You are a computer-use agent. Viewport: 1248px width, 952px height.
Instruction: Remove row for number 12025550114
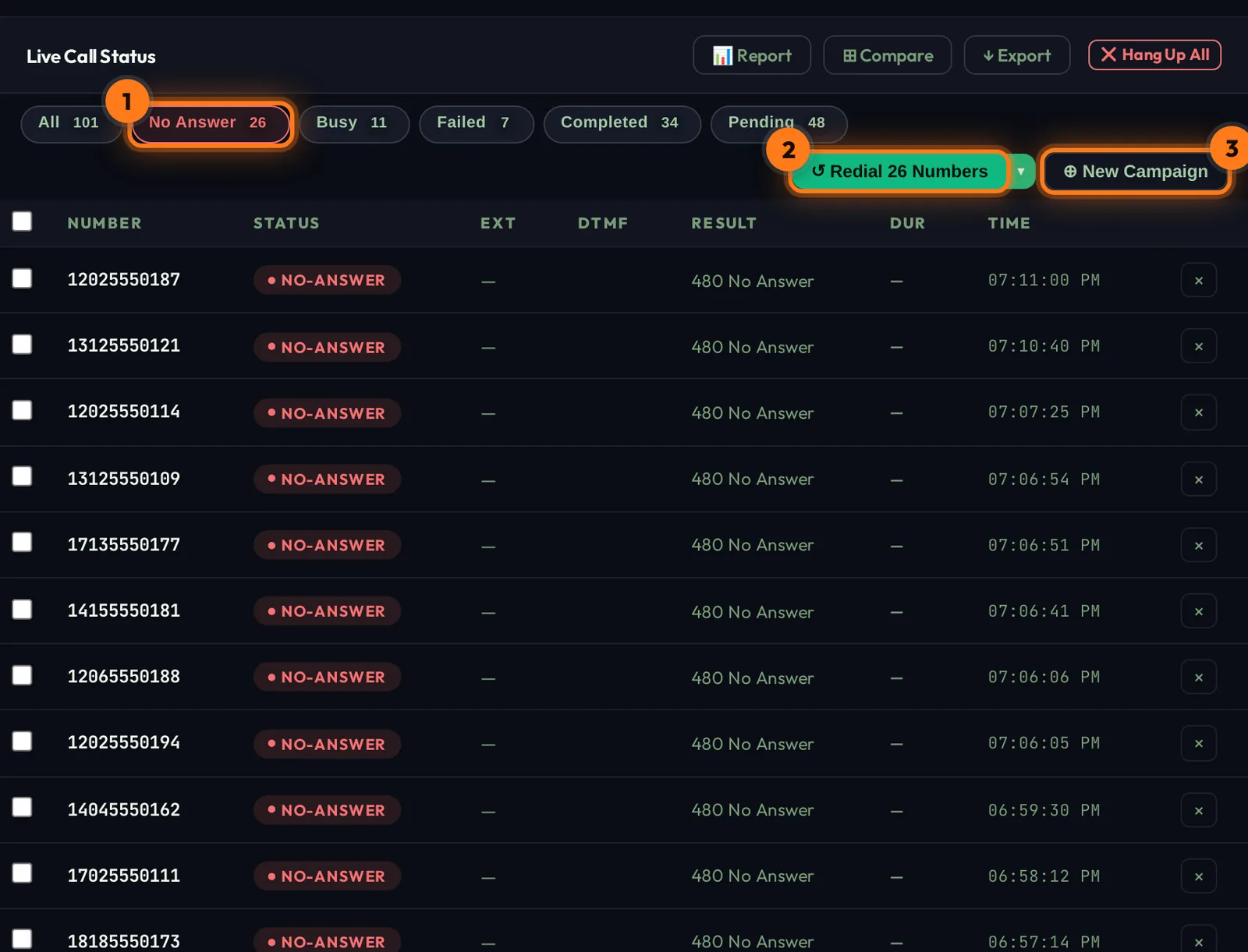(x=1199, y=412)
